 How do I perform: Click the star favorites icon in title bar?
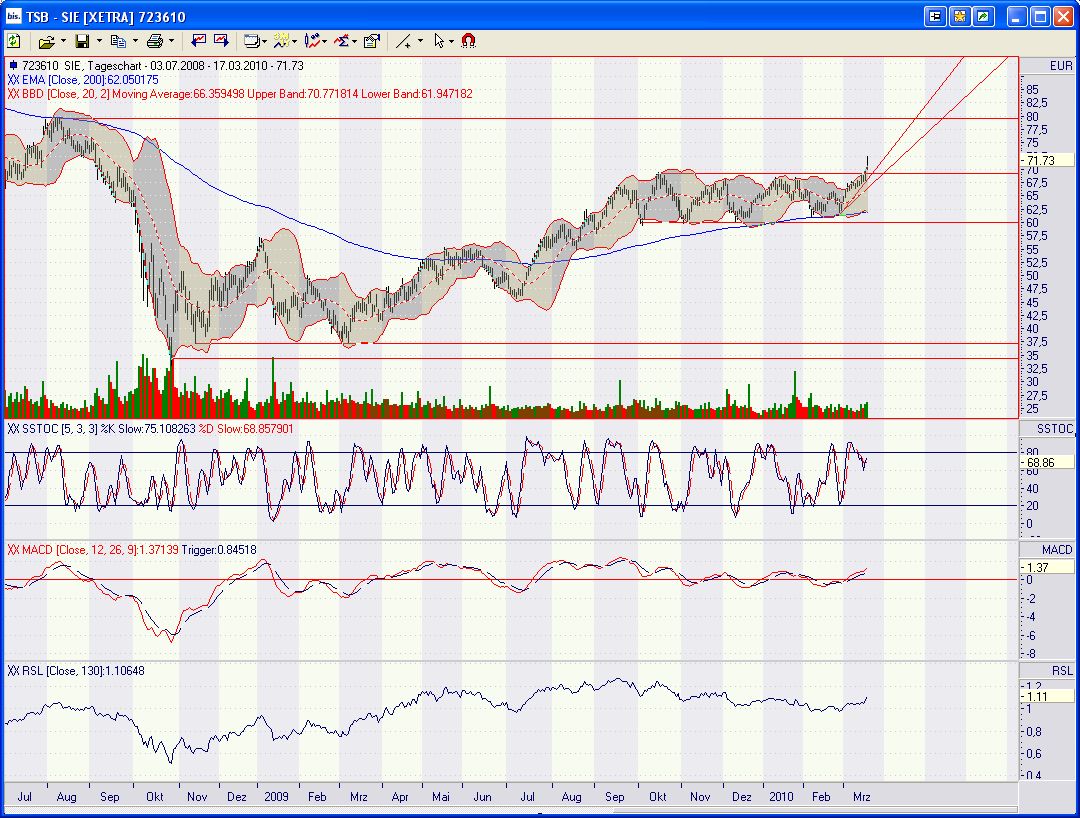[959, 17]
